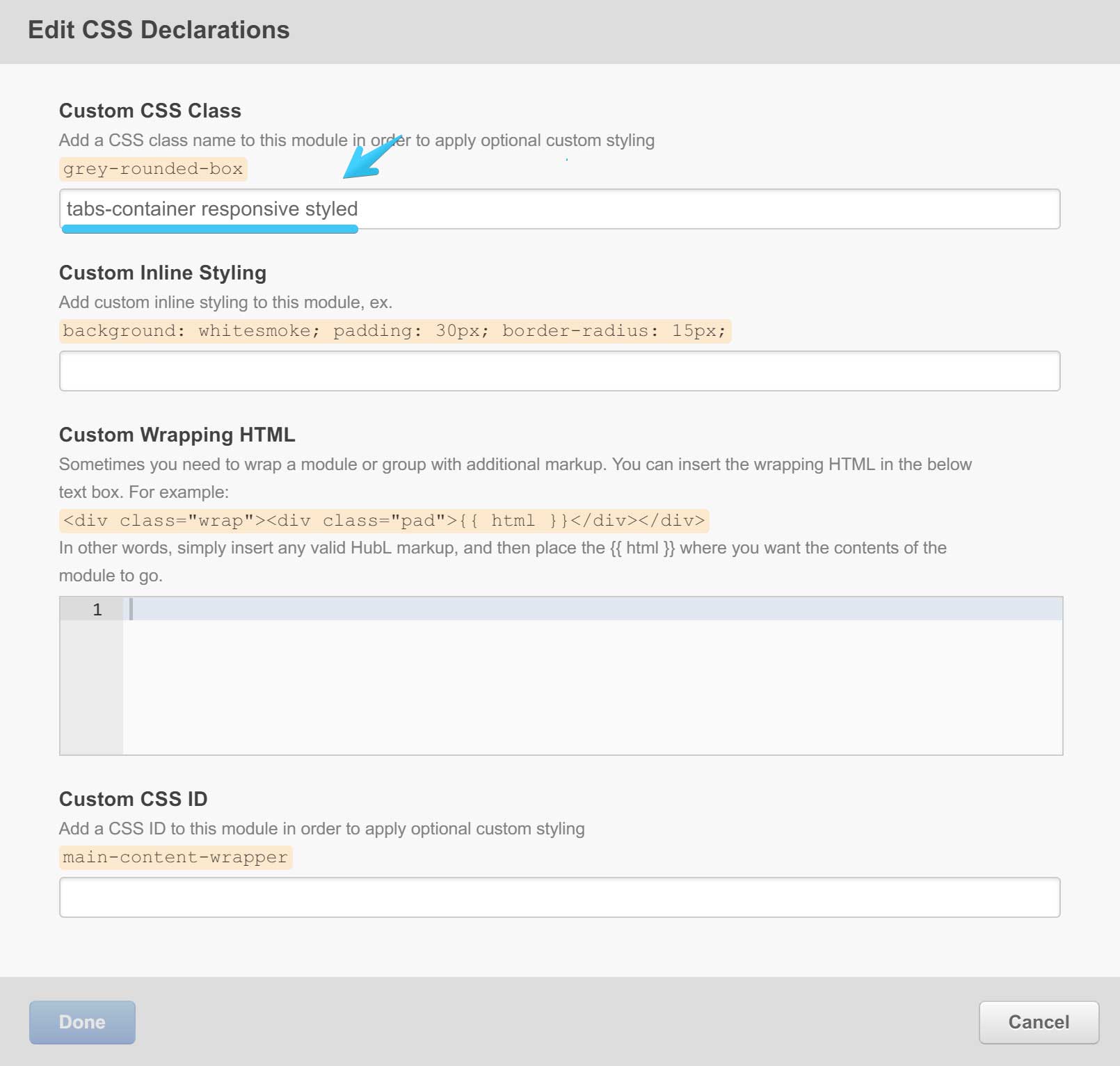Click line number 1 in editor gutter
Image resolution: width=1120 pixels, height=1066 pixels.
pos(97,610)
